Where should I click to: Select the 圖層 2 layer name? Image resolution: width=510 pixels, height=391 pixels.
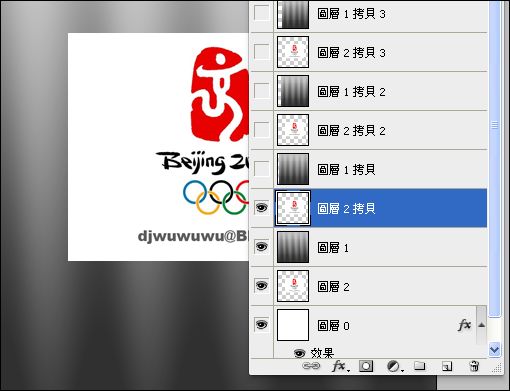(x=333, y=286)
